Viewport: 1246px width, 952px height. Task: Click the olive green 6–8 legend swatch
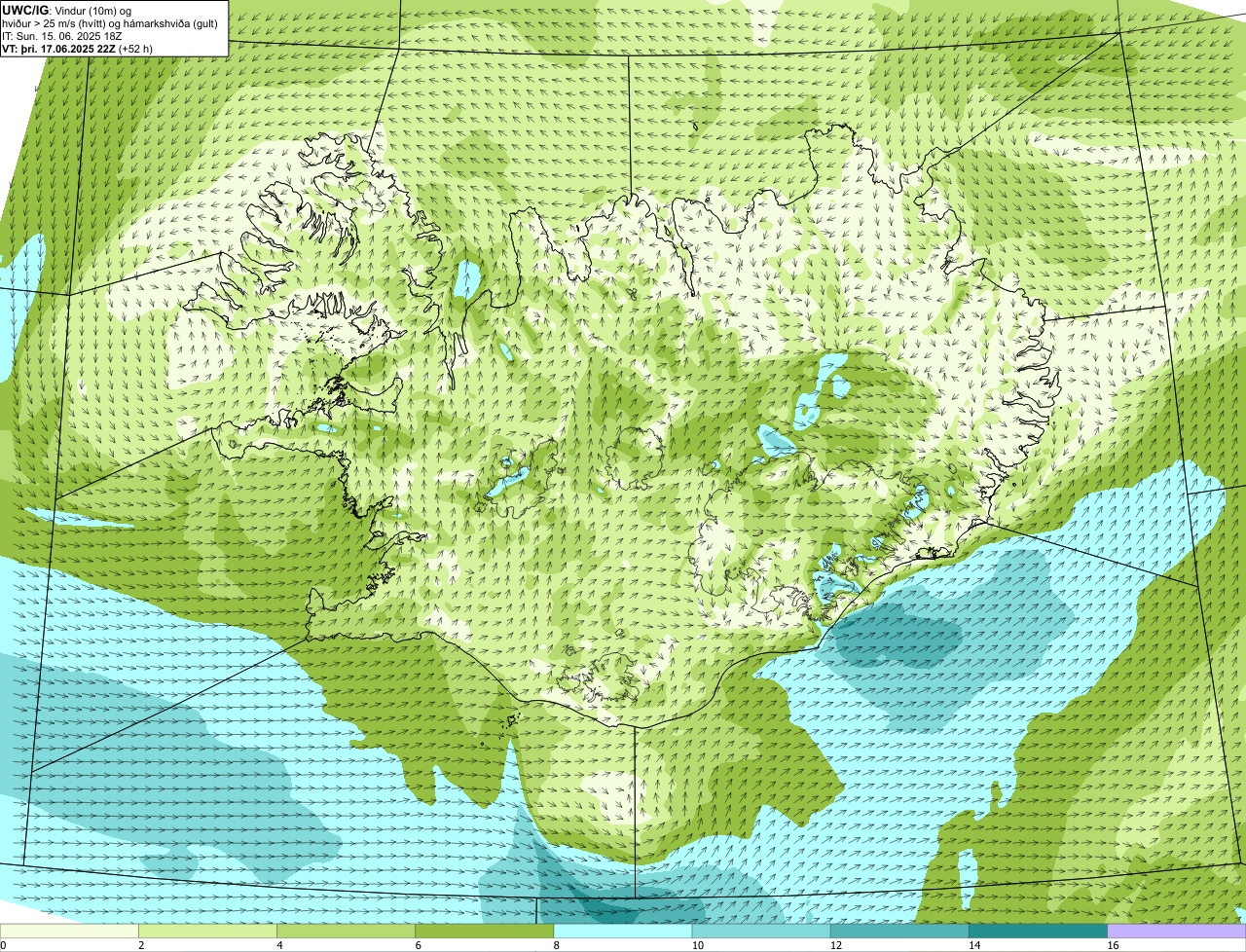coord(485,931)
